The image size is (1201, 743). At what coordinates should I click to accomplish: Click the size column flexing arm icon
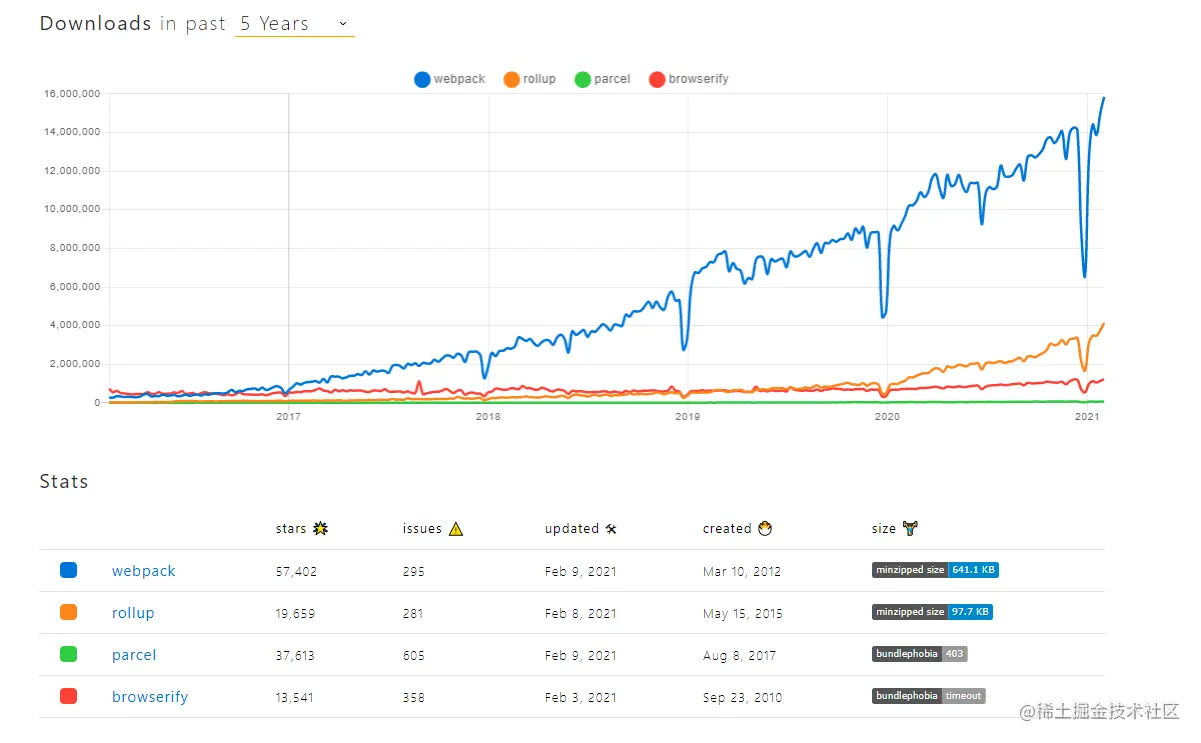click(910, 529)
